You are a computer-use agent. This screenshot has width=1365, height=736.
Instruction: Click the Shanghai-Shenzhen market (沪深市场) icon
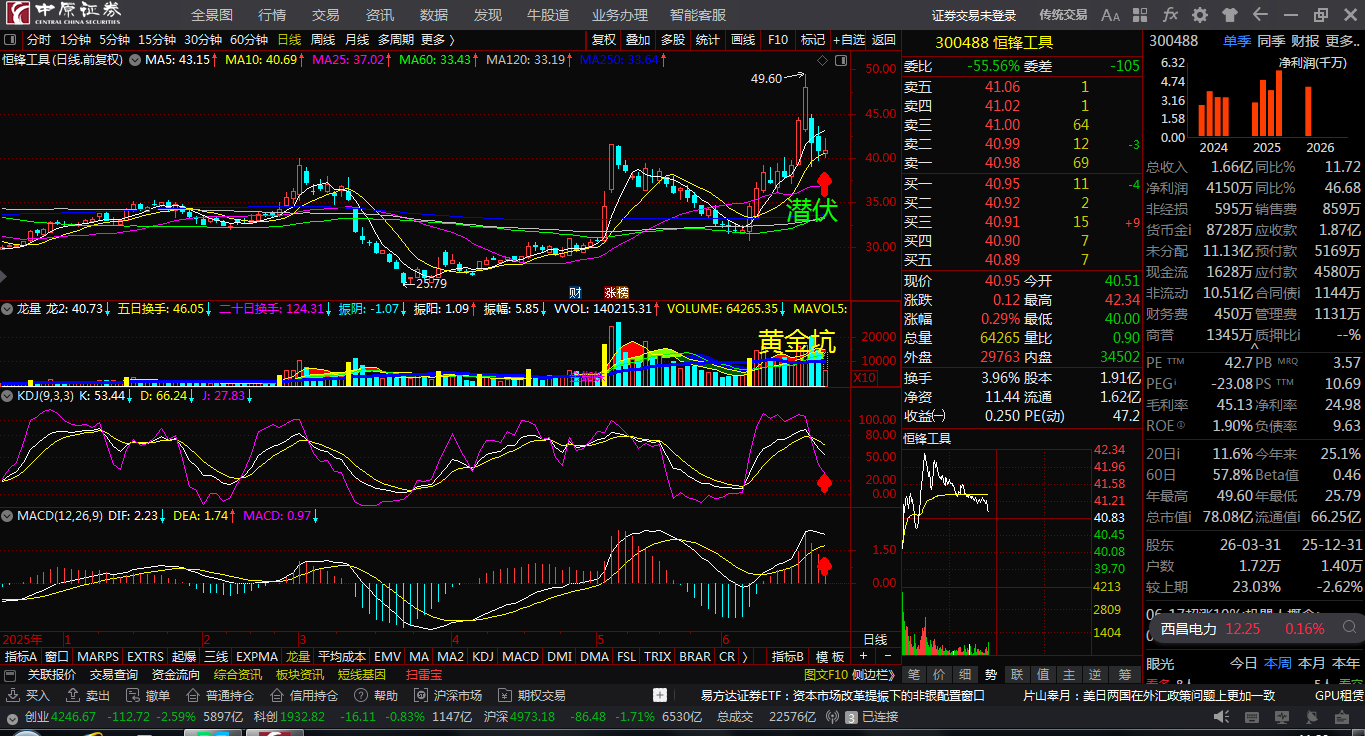pyautogui.click(x=421, y=696)
